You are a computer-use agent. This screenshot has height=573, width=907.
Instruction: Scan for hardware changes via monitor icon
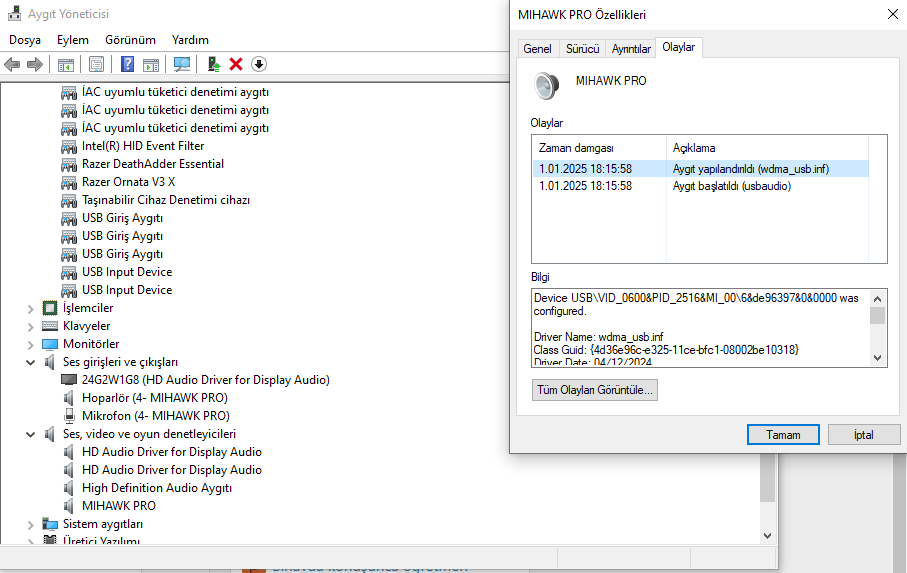[182, 64]
